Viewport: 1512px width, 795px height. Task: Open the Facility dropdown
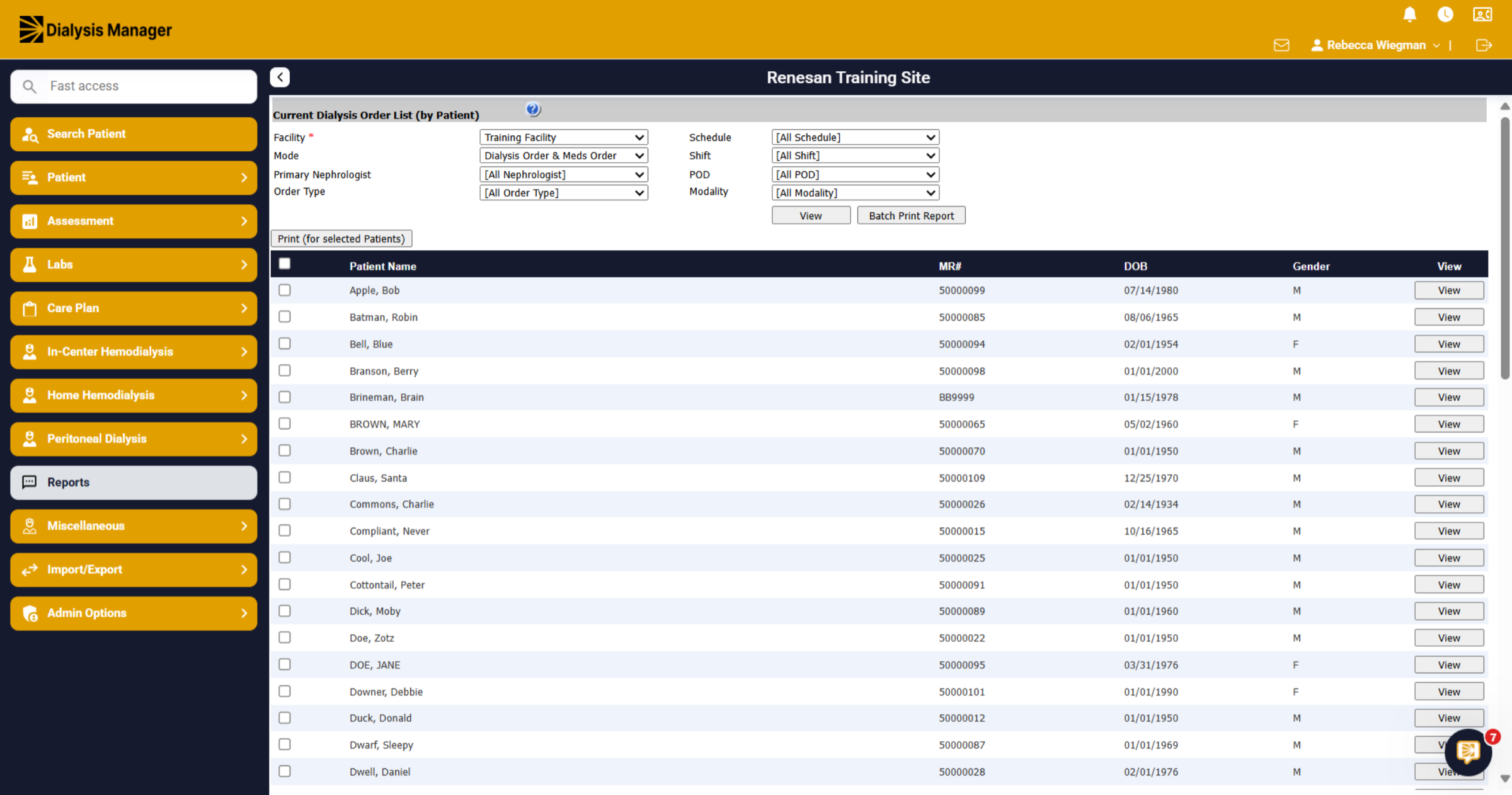coord(564,137)
